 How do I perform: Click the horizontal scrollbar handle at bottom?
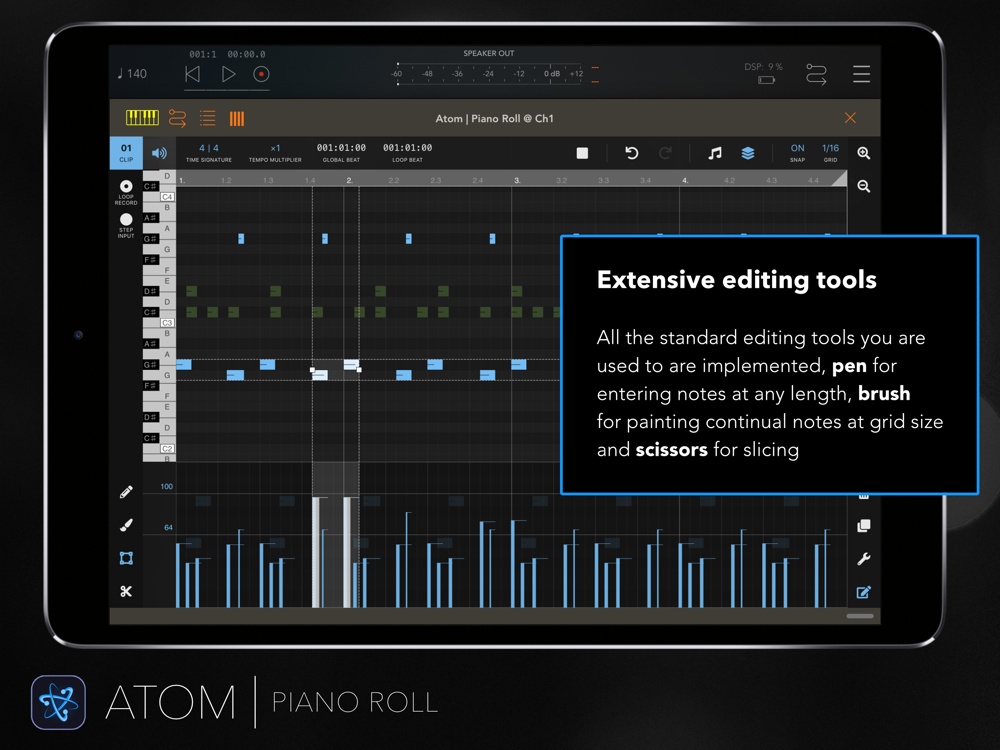coord(860,616)
